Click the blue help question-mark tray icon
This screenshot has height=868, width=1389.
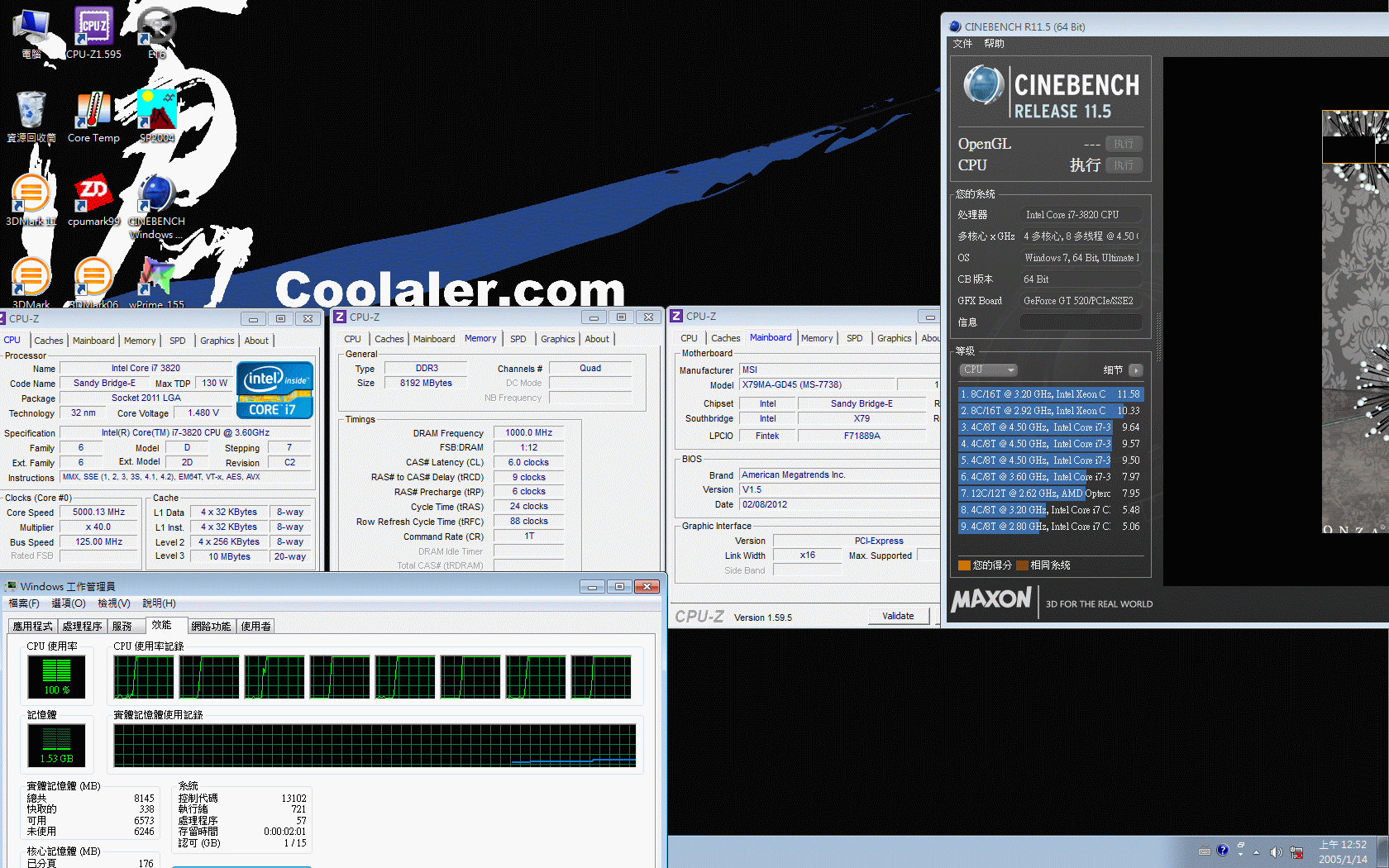[x=1222, y=850]
